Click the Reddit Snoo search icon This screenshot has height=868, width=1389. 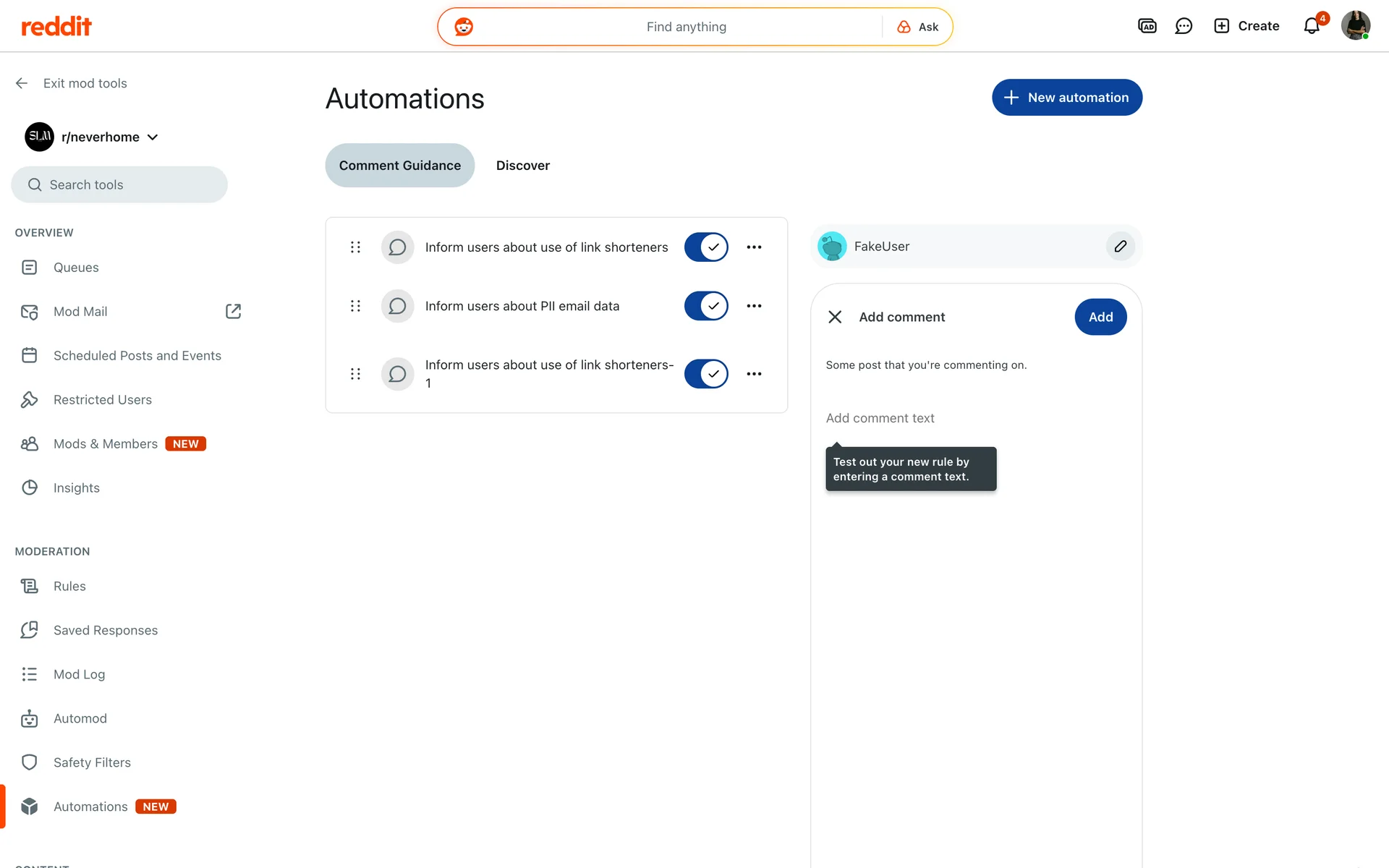(x=464, y=27)
